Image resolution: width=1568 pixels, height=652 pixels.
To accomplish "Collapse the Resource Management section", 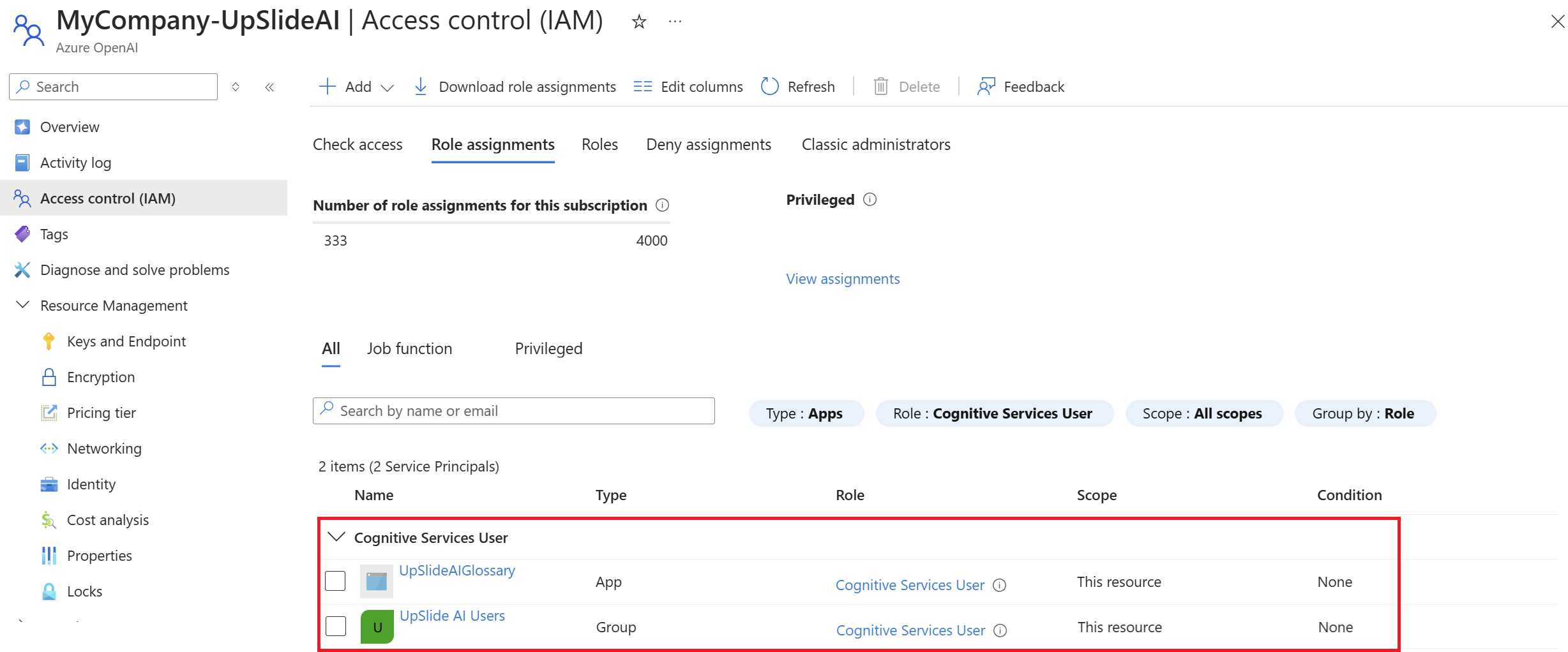I will (22, 305).
